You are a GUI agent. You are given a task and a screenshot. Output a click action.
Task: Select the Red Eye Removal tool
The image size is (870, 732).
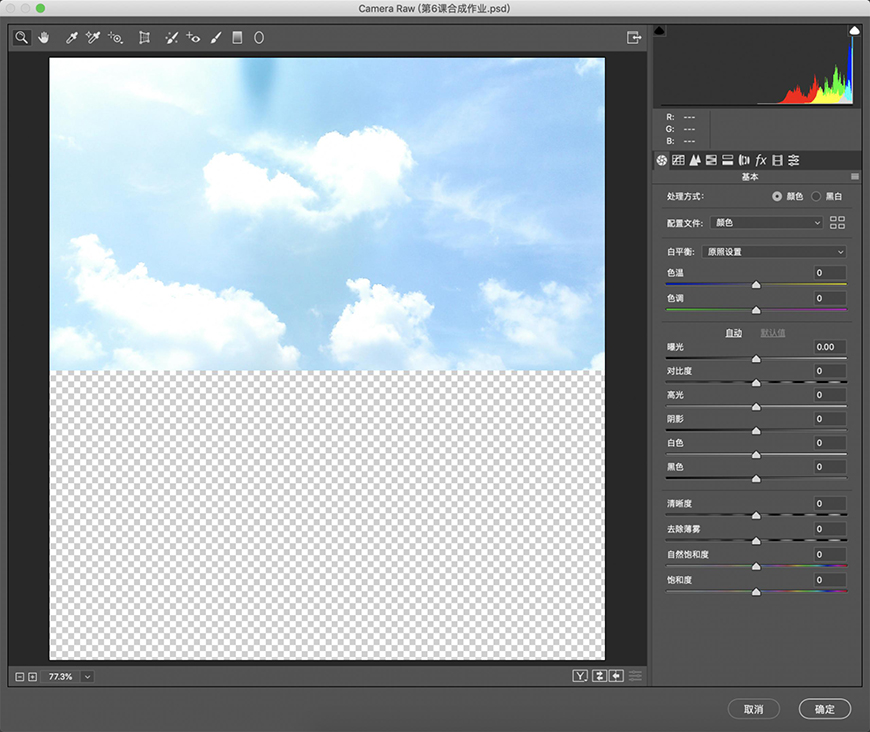[193, 38]
